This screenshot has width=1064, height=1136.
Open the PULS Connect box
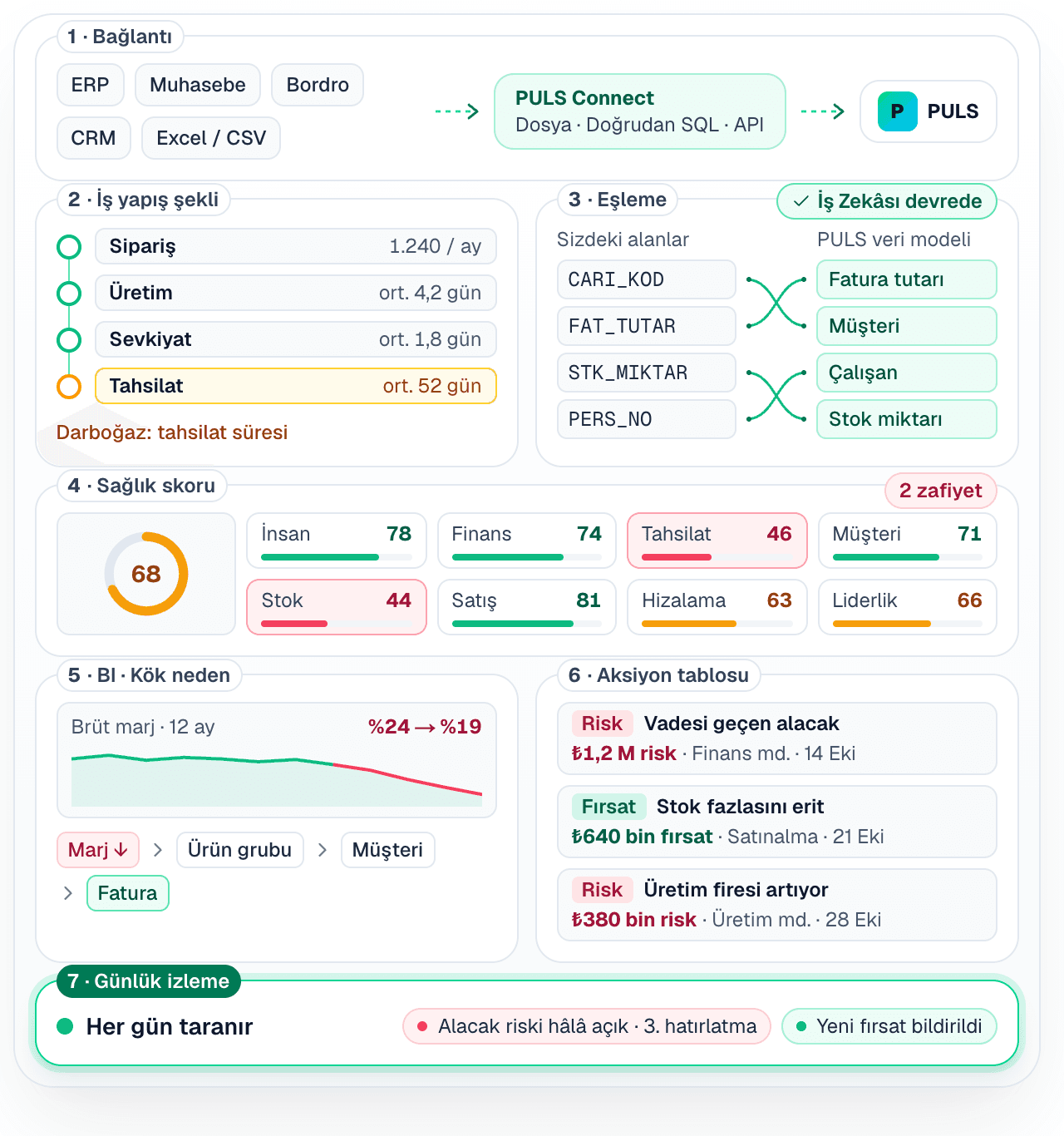(x=640, y=111)
